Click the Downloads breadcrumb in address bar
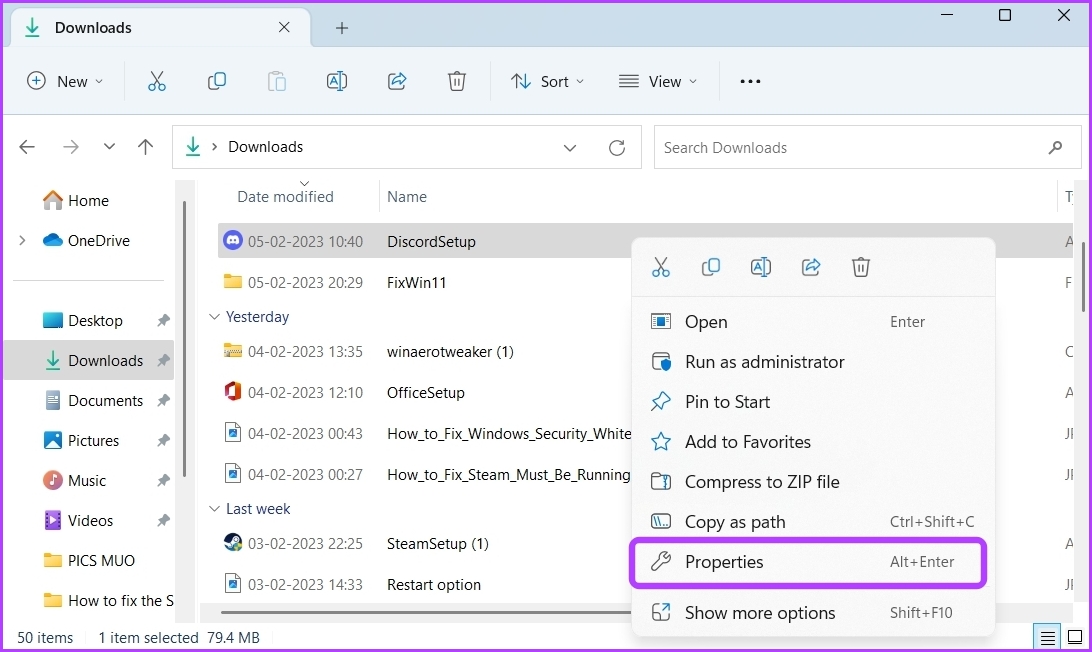1092x652 pixels. 265,147
